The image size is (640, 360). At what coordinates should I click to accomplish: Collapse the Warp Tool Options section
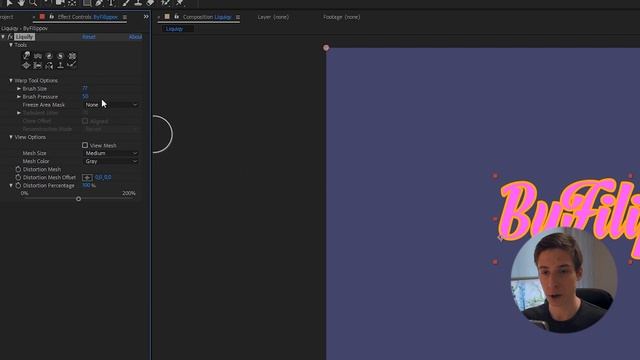pyautogui.click(x=11, y=80)
